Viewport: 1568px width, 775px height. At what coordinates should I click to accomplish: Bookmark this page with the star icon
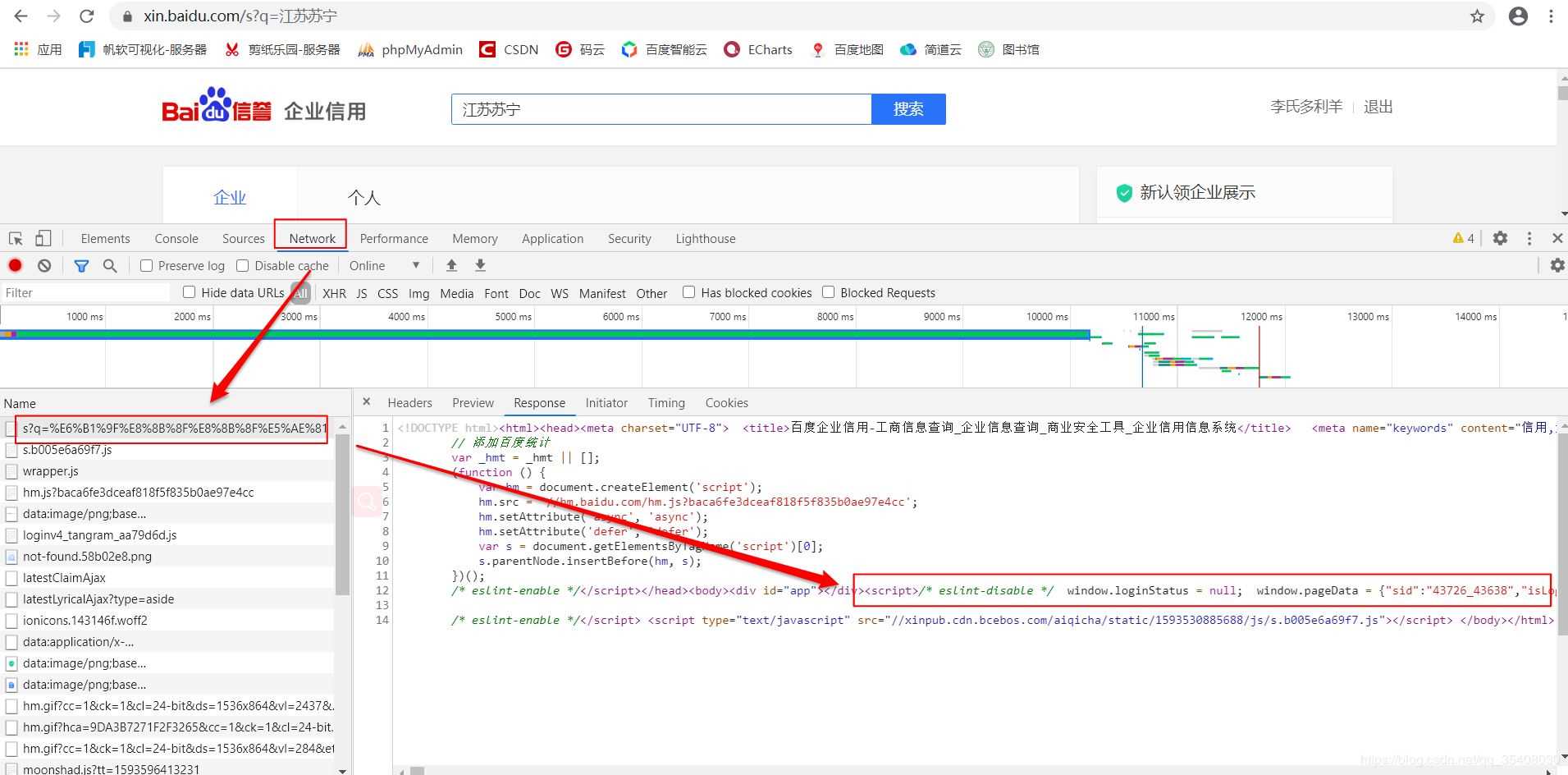pos(1477,16)
